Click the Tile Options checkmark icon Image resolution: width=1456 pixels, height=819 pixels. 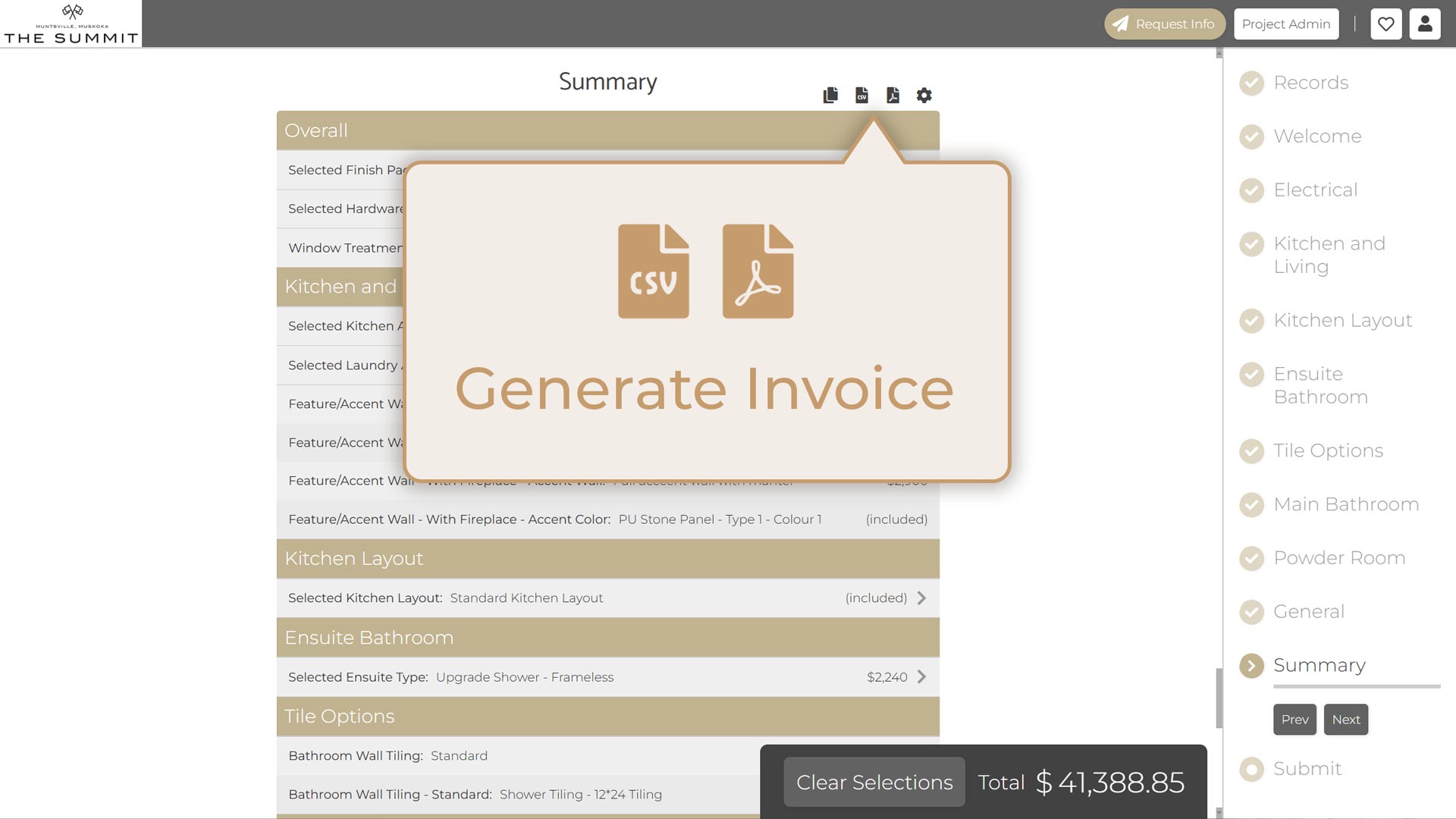(x=1251, y=451)
